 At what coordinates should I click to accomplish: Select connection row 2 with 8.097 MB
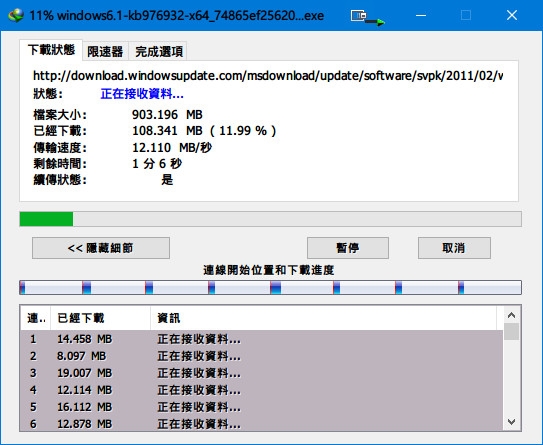tap(261, 356)
